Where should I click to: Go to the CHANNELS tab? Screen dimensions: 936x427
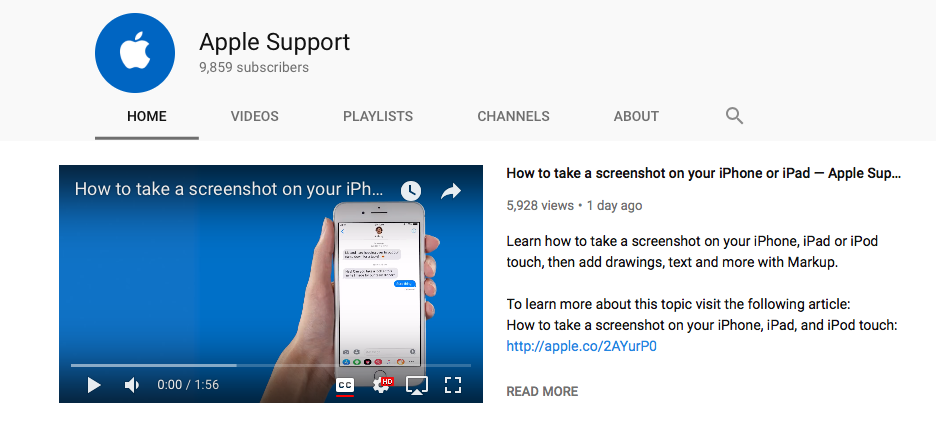click(x=513, y=116)
